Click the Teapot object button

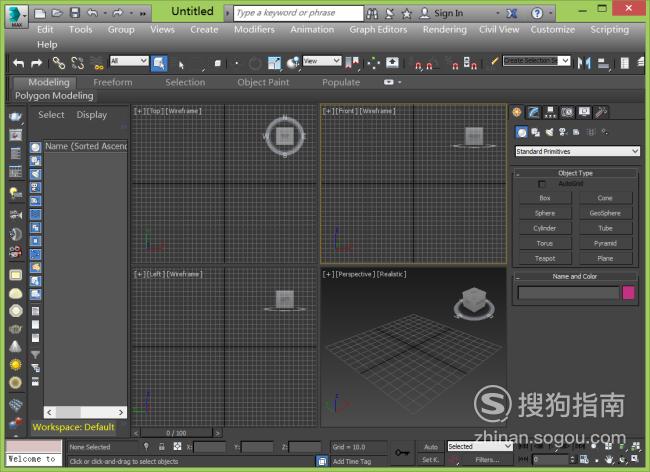click(545, 259)
